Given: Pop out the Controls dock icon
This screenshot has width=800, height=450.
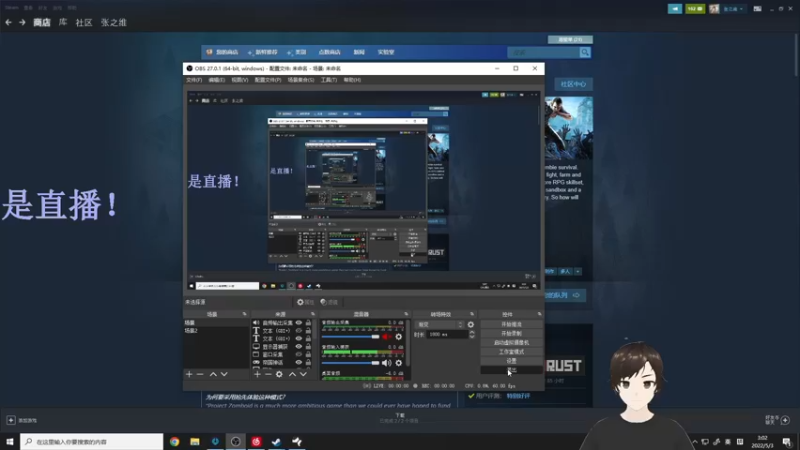Looking at the screenshot, I should (539, 314).
